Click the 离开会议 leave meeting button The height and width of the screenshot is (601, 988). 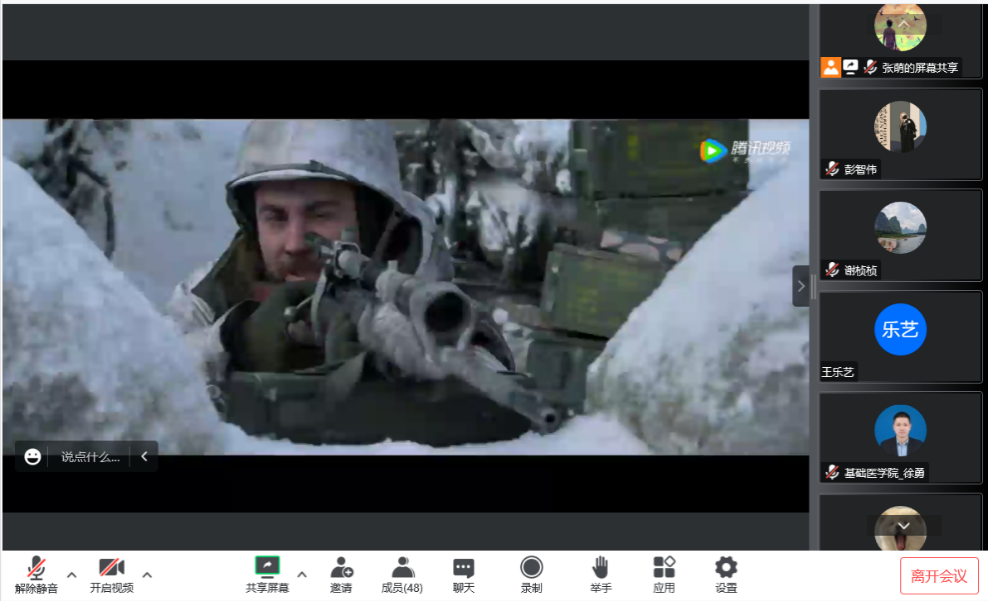[939, 576]
